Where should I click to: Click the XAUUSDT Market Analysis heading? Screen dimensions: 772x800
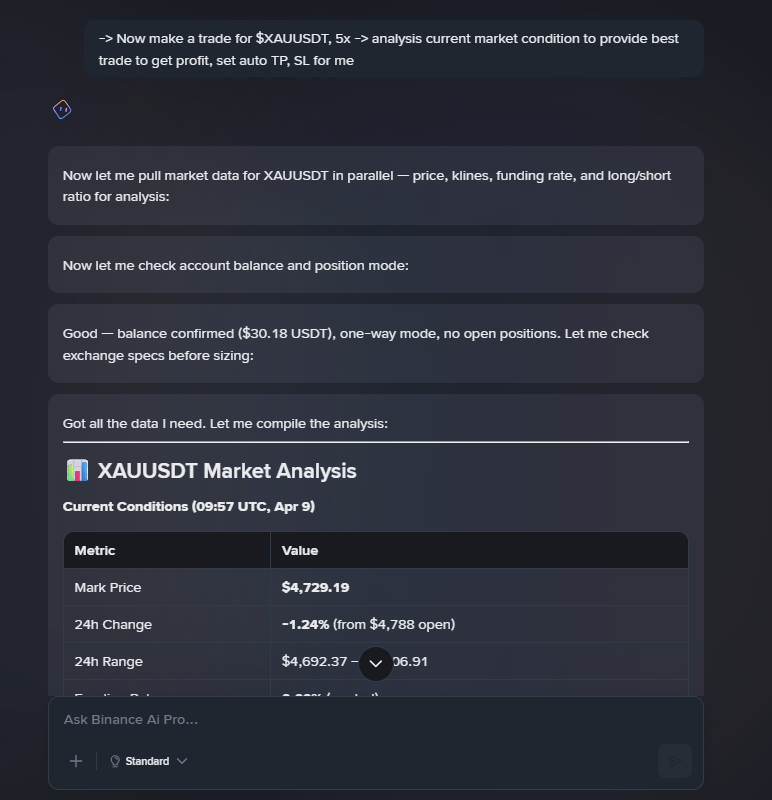[x=226, y=471]
